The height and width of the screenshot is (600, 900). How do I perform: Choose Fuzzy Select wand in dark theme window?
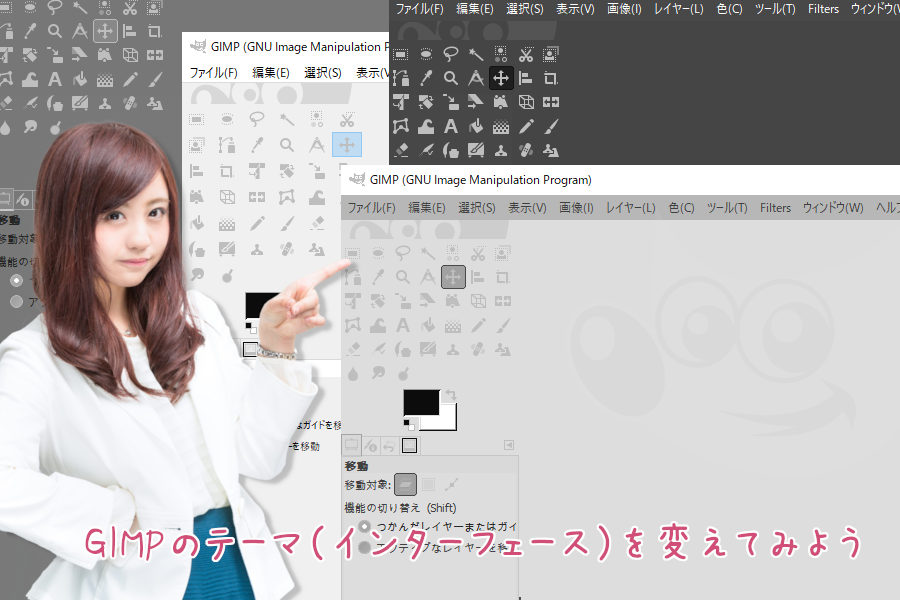click(476, 55)
